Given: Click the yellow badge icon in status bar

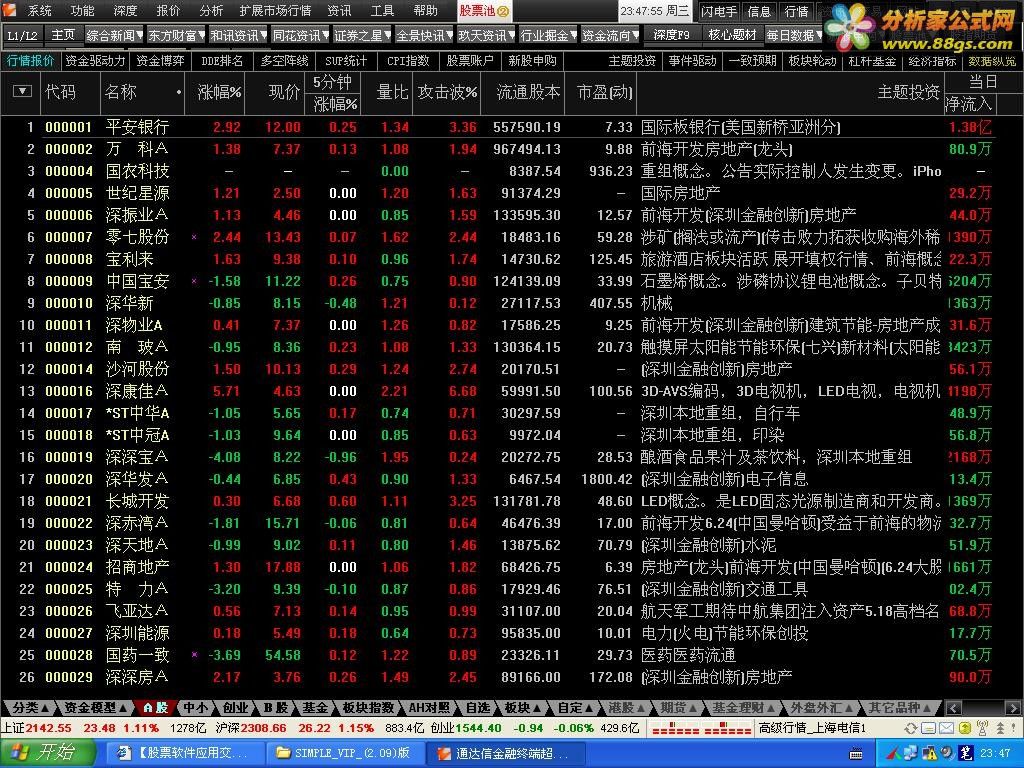Looking at the screenshot, I should (965, 728).
